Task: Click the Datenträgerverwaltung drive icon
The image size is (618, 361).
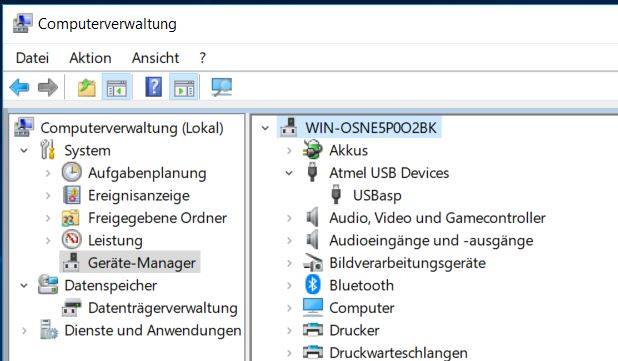Action: pos(72,307)
